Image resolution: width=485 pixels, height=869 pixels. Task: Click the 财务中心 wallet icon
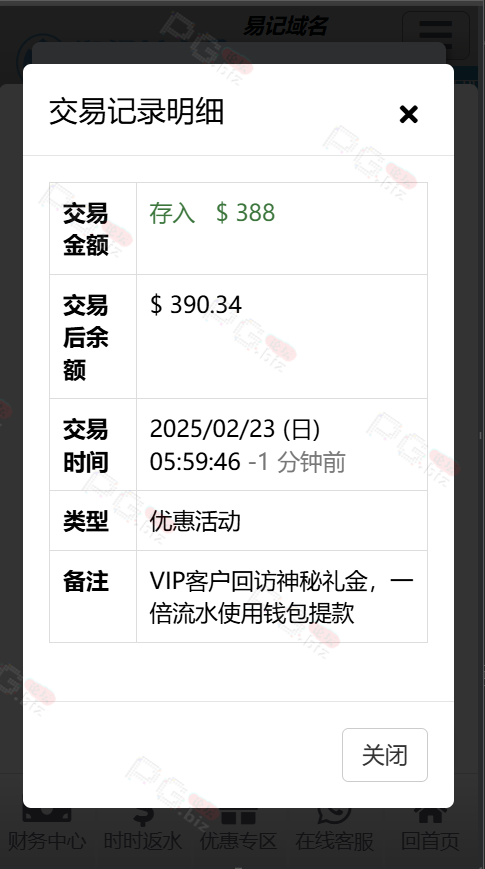(47, 817)
